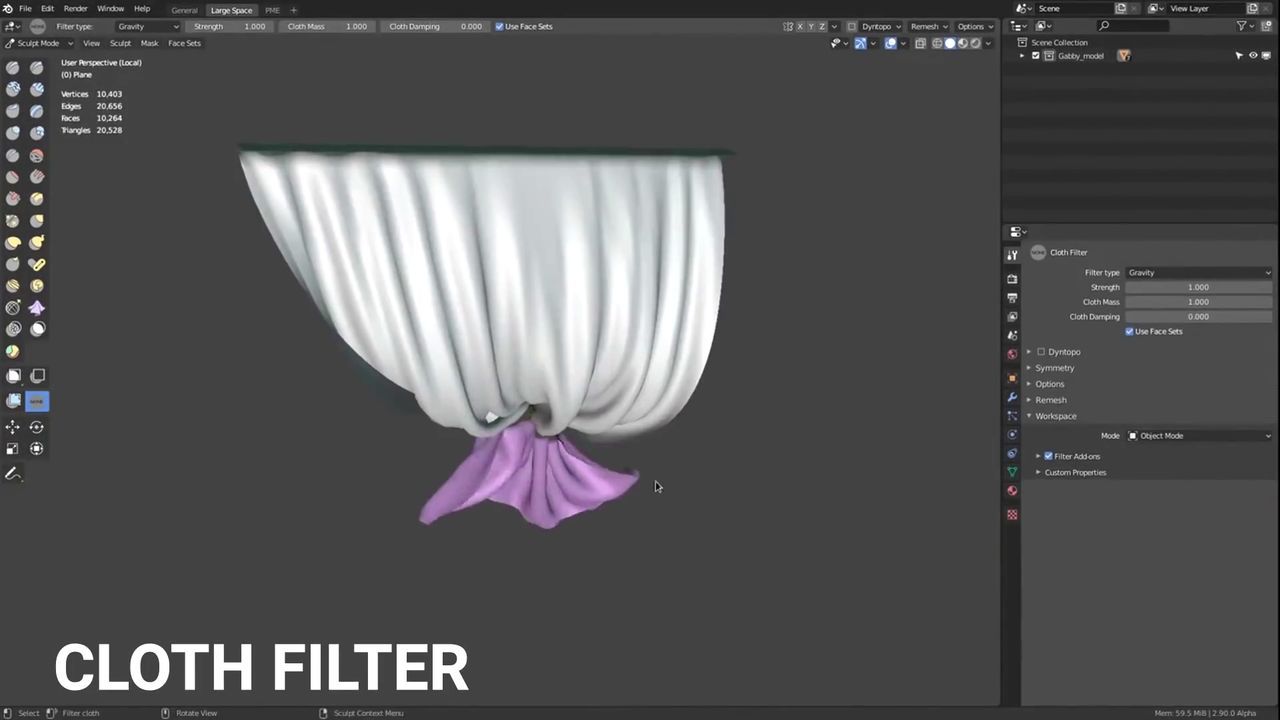Image resolution: width=1280 pixels, height=720 pixels.
Task: Open the Modifiers wrench properties tab
Action: click(1012, 397)
